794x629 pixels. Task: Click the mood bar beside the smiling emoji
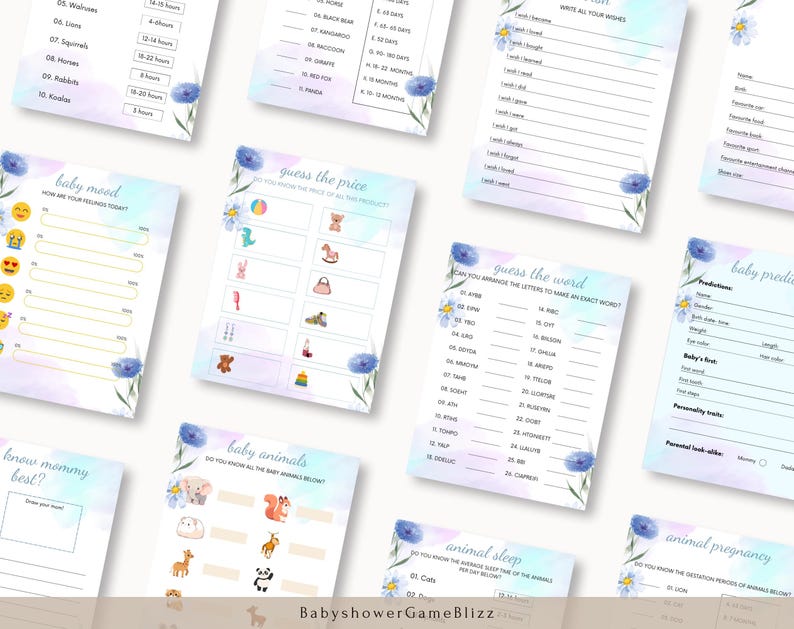[x=94, y=229]
